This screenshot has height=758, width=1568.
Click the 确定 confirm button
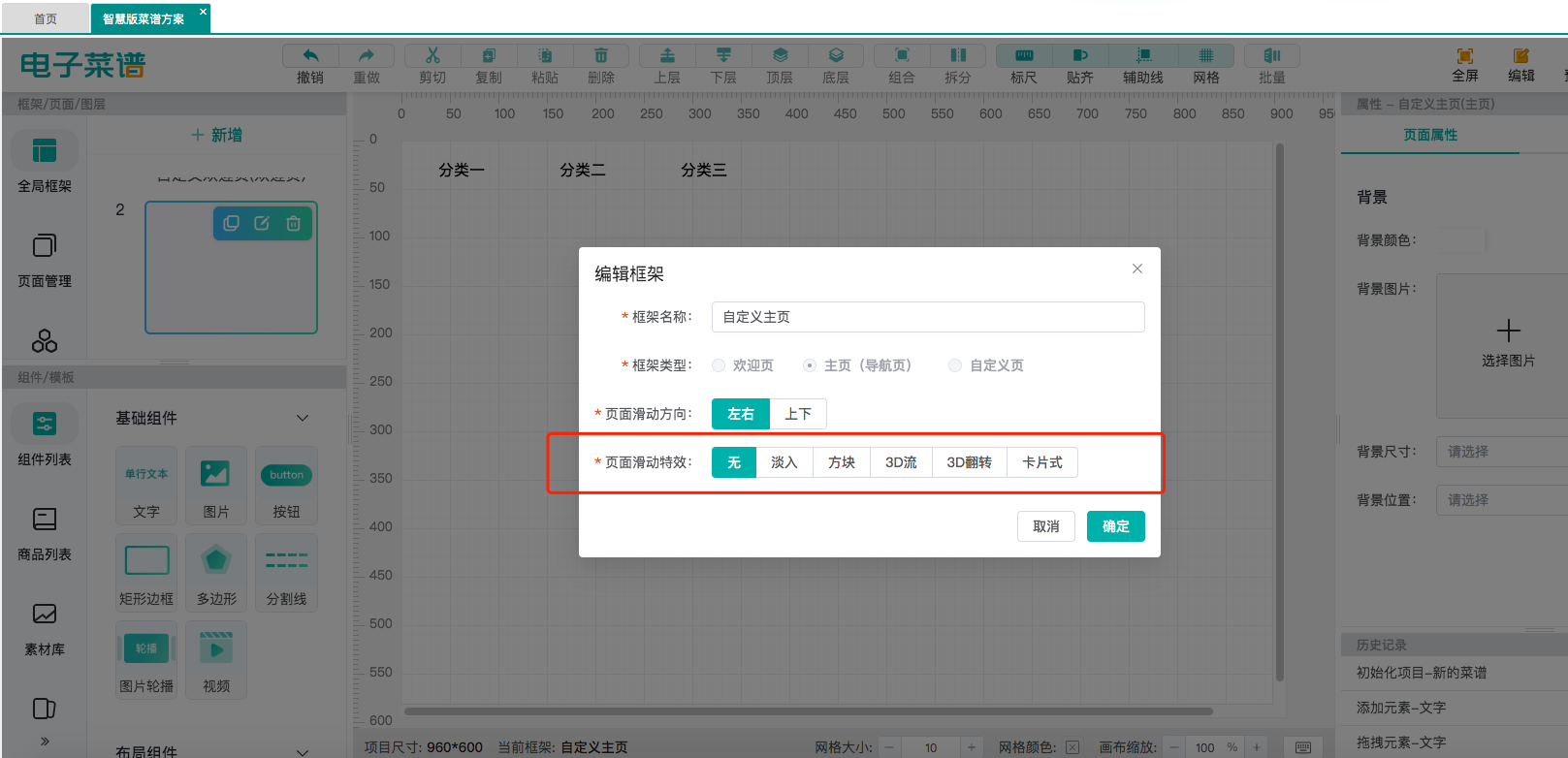click(1115, 526)
